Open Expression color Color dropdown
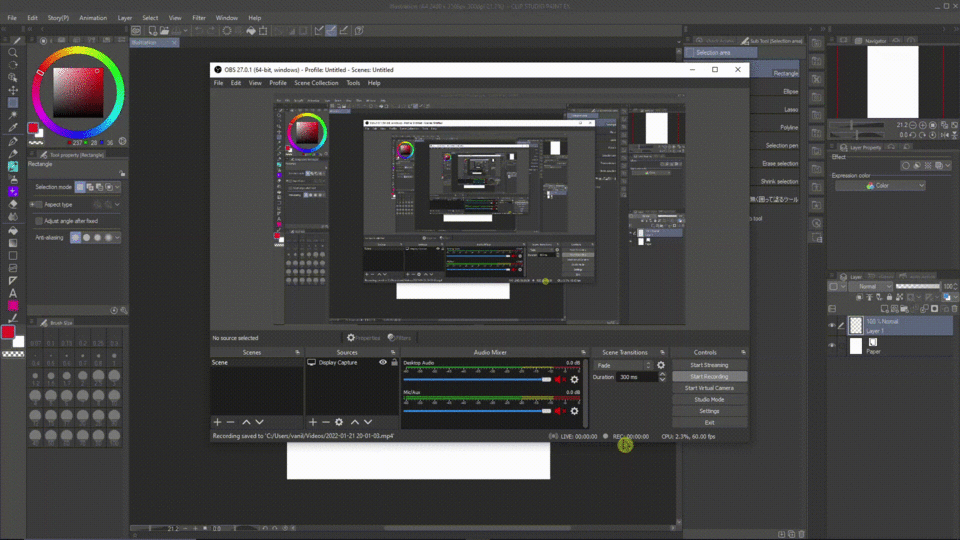960x540 pixels. coord(880,186)
